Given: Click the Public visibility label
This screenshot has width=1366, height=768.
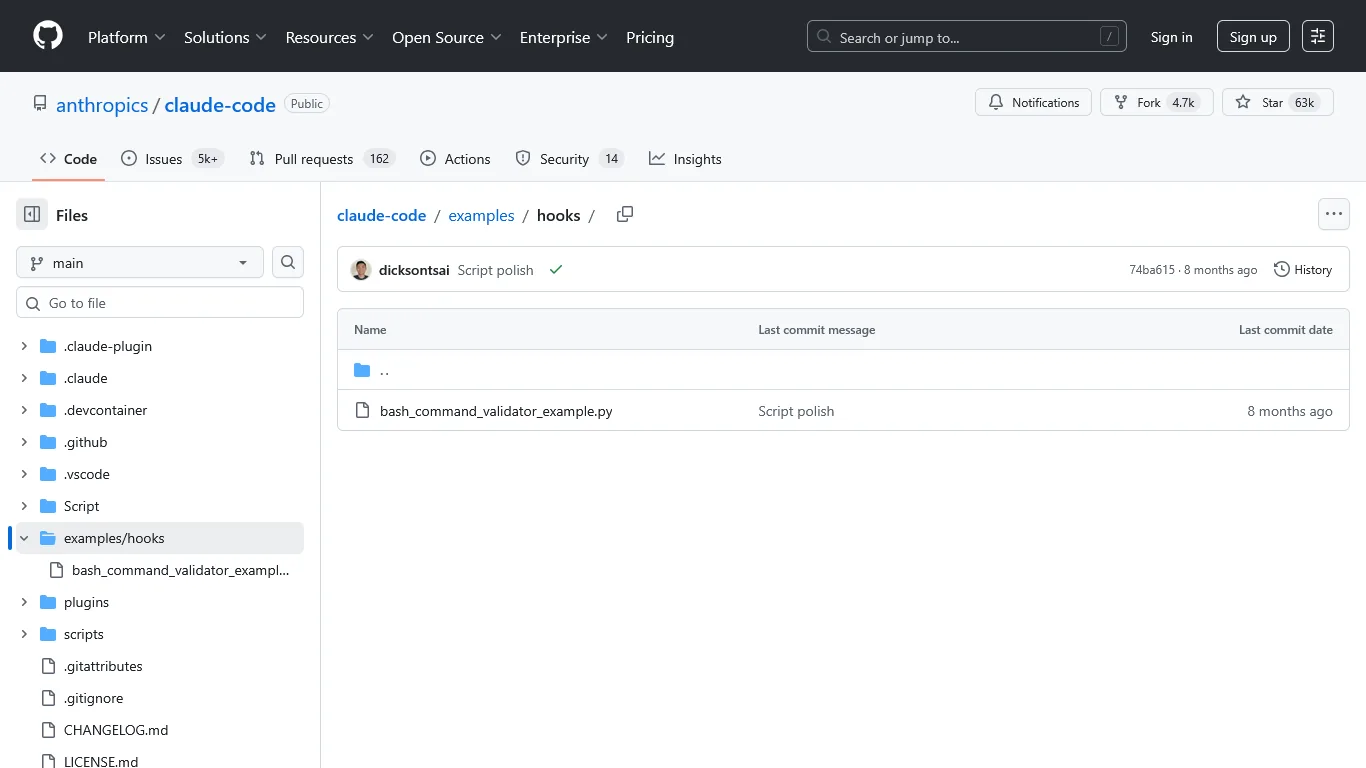Looking at the screenshot, I should click(x=307, y=104).
